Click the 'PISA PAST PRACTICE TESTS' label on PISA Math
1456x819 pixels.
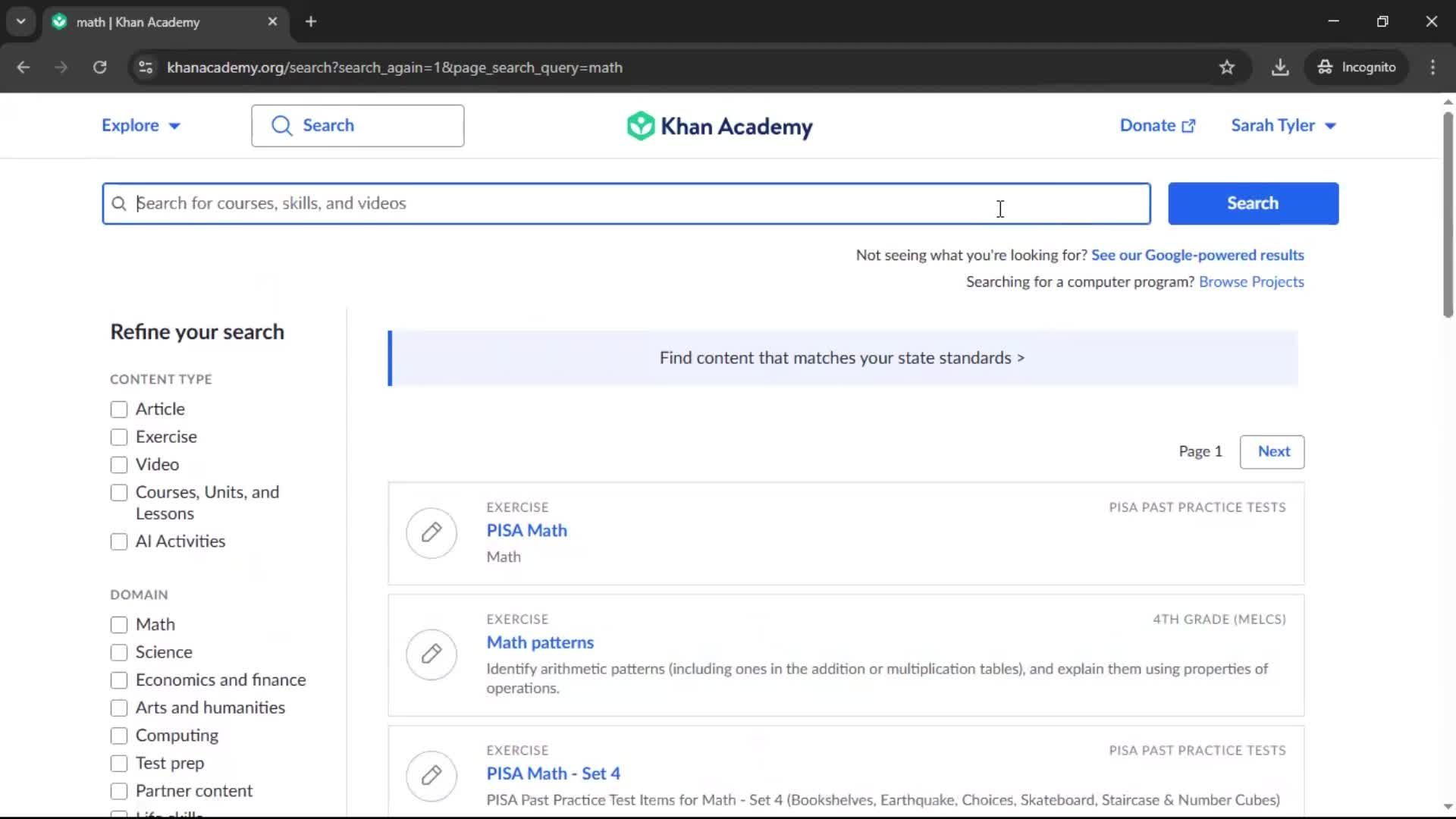[x=1197, y=507]
